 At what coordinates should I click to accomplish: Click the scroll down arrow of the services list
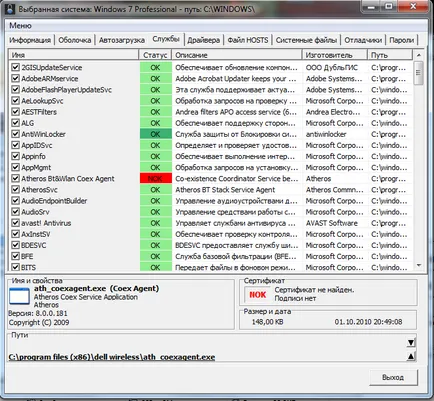click(419, 266)
